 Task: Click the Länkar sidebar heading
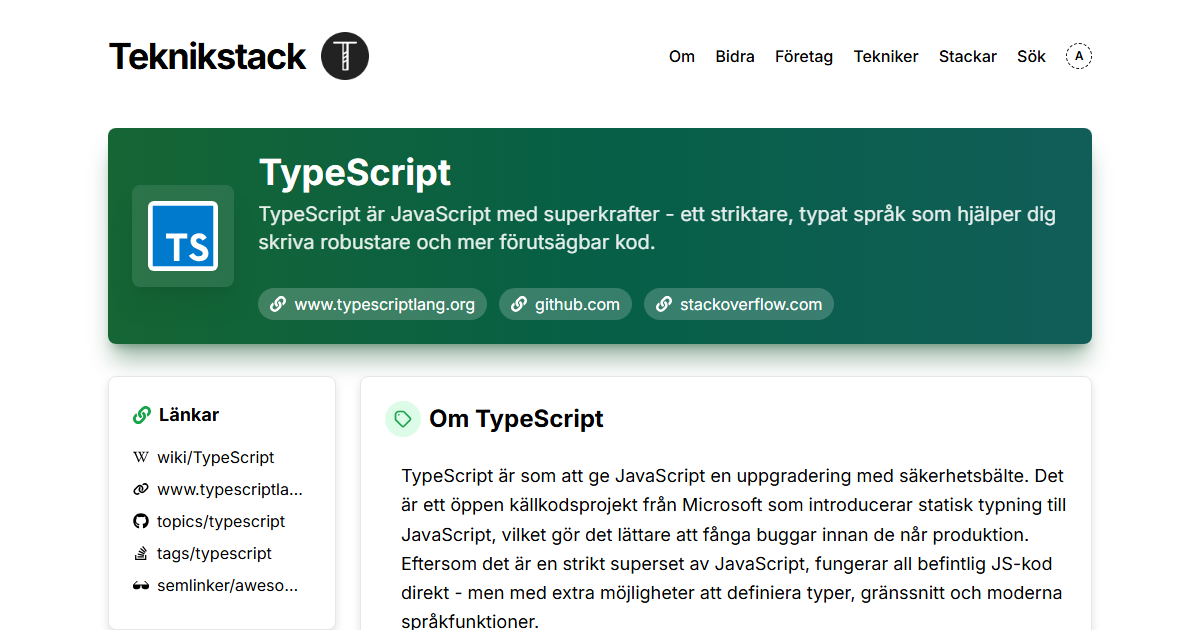[x=189, y=415]
